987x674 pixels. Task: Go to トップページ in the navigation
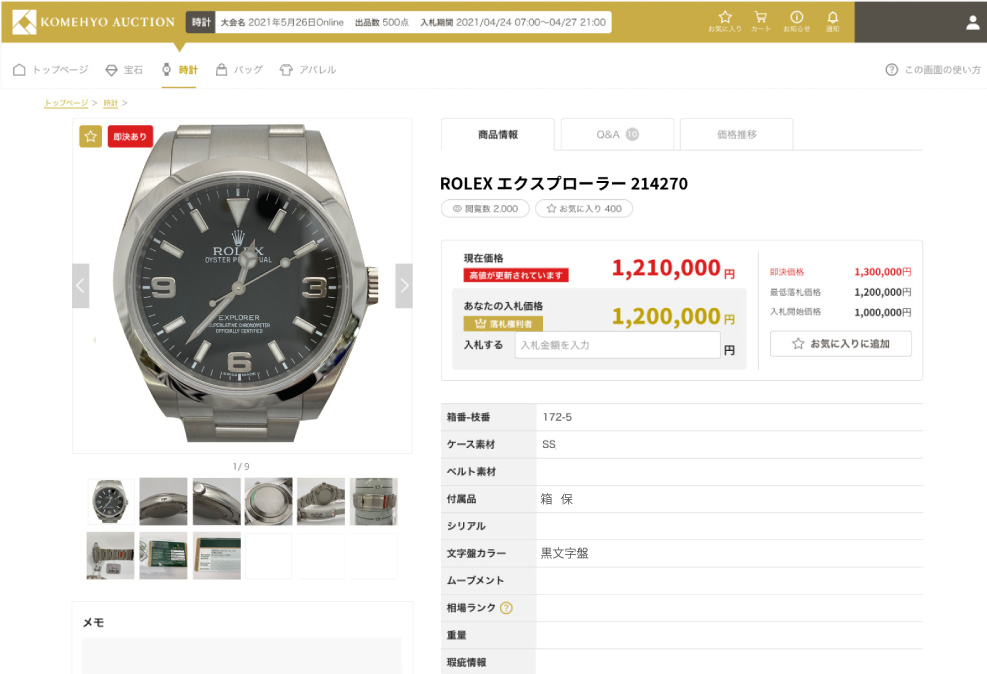(50, 70)
